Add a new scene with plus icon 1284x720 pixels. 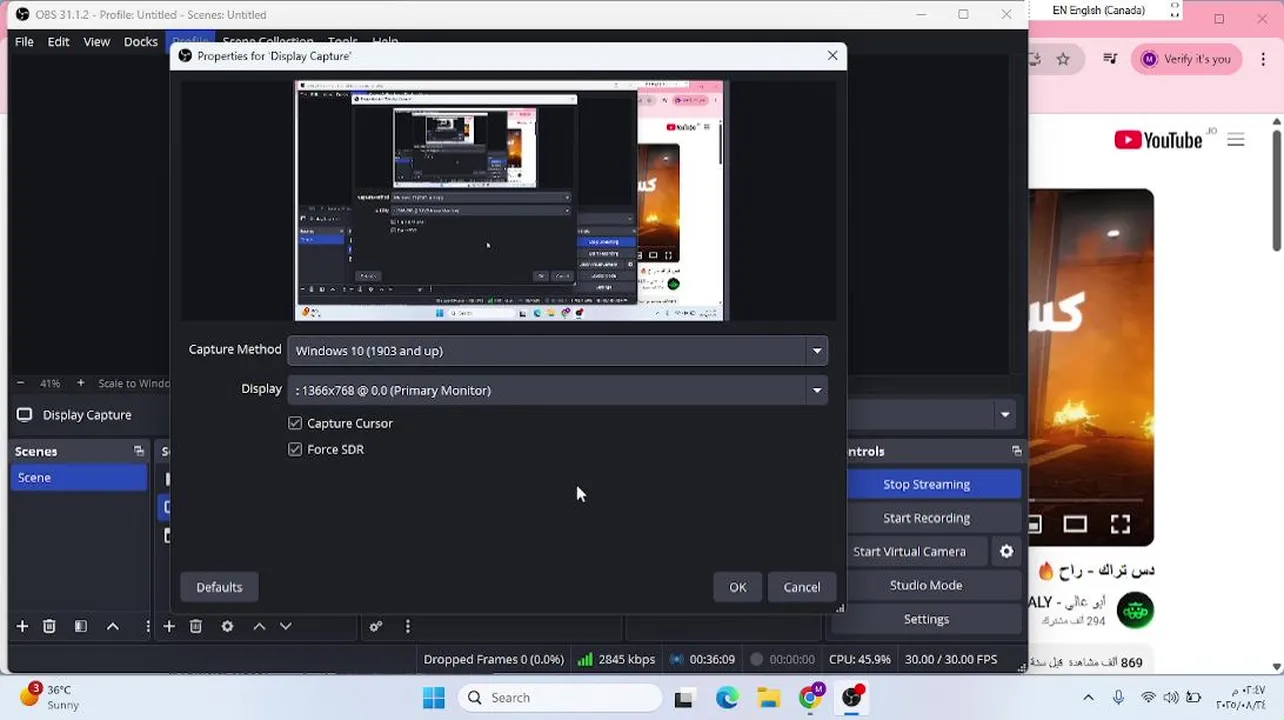point(22,626)
